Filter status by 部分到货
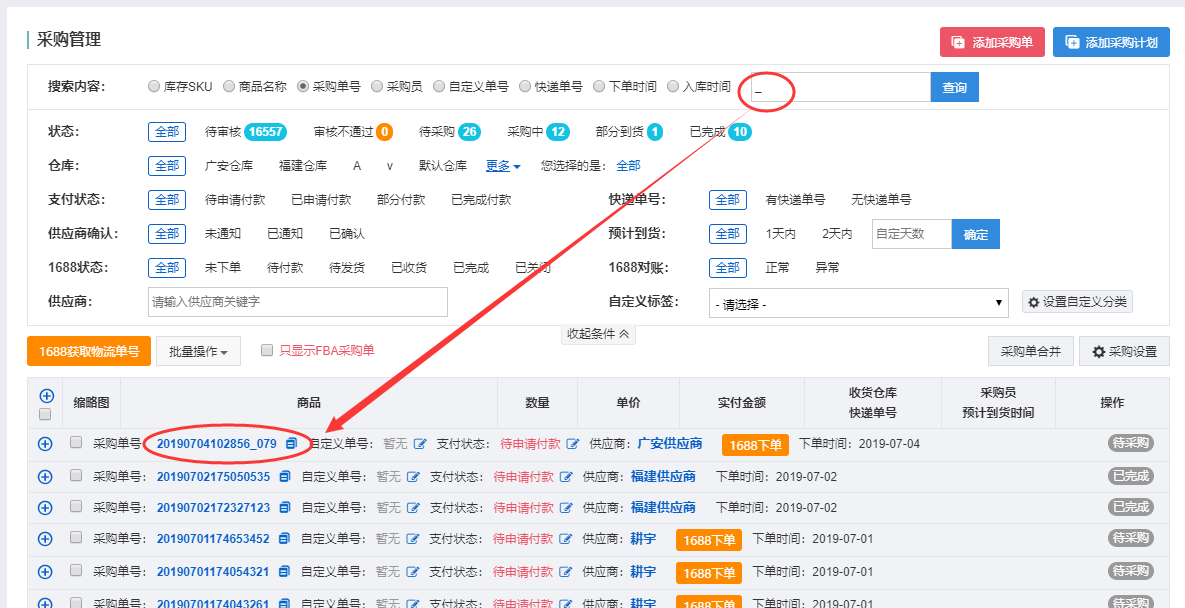 click(630, 132)
